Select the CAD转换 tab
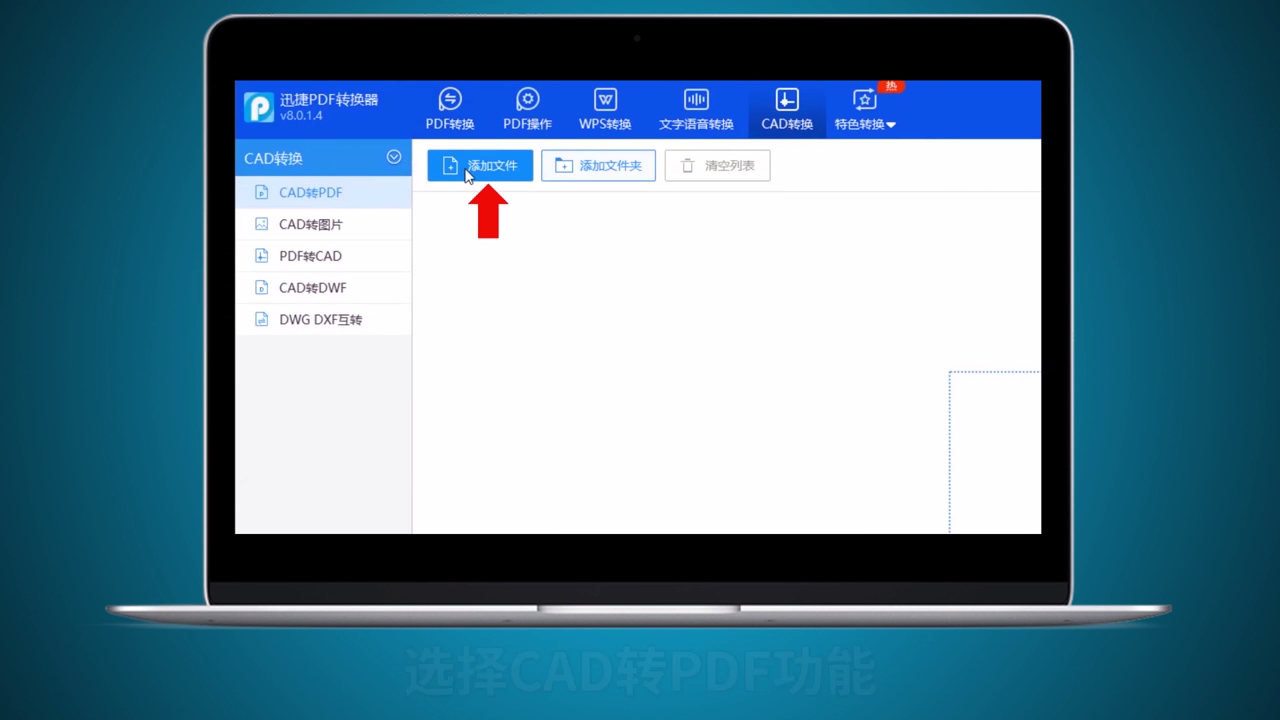Image resolution: width=1280 pixels, height=720 pixels. pyautogui.click(x=787, y=110)
